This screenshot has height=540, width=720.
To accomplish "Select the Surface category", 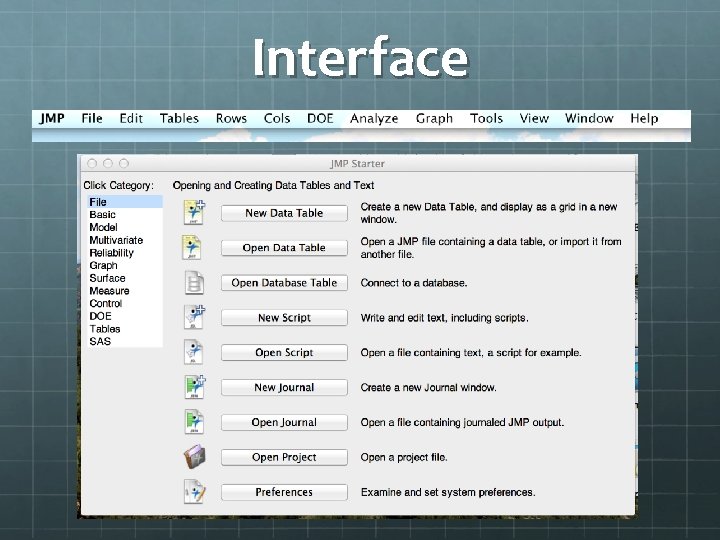I will pos(125,278).
